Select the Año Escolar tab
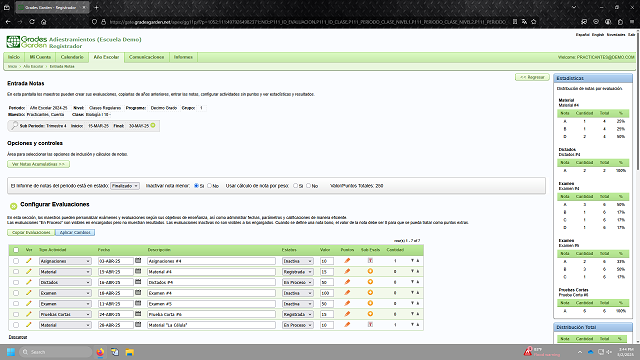Screen dimensions: 640x360 pos(106,57)
